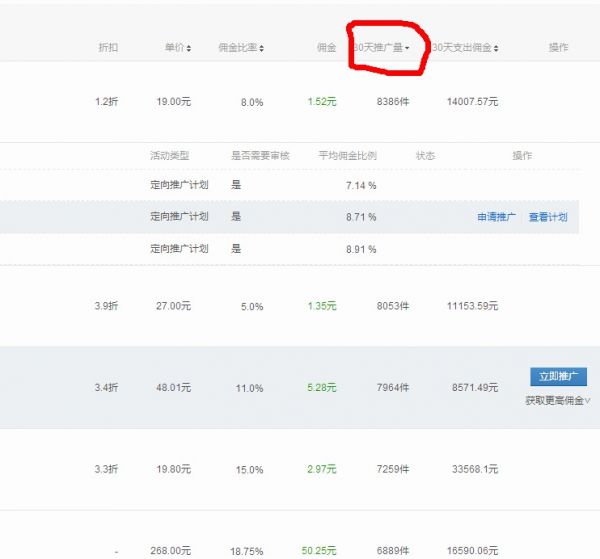The width and height of the screenshot is (600, 559).
Task: Click the 操作 header in the top row
Action: tap(558, 48)
